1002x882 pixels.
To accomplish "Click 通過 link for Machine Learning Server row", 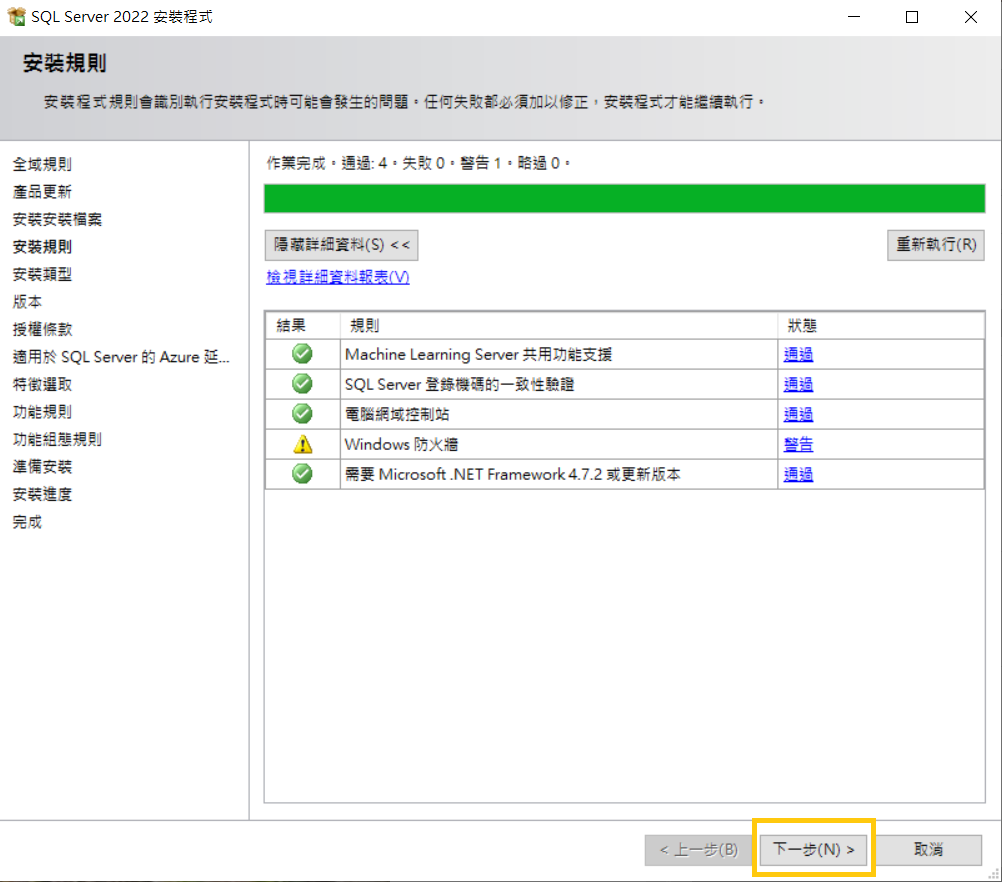I will (x=798, y=354).
